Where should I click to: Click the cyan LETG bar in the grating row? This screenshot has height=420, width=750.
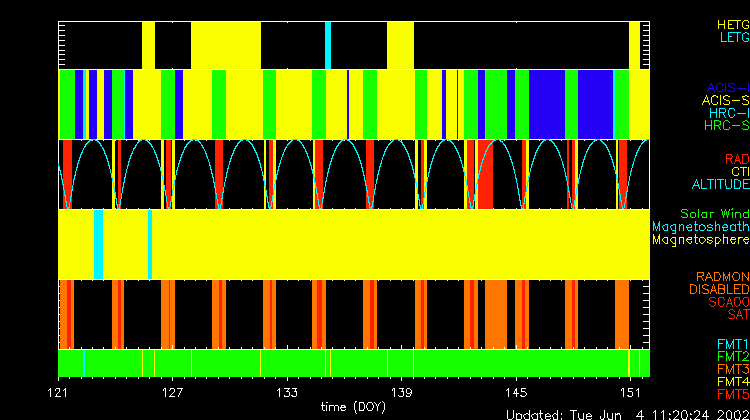click(x=328, y=45)
